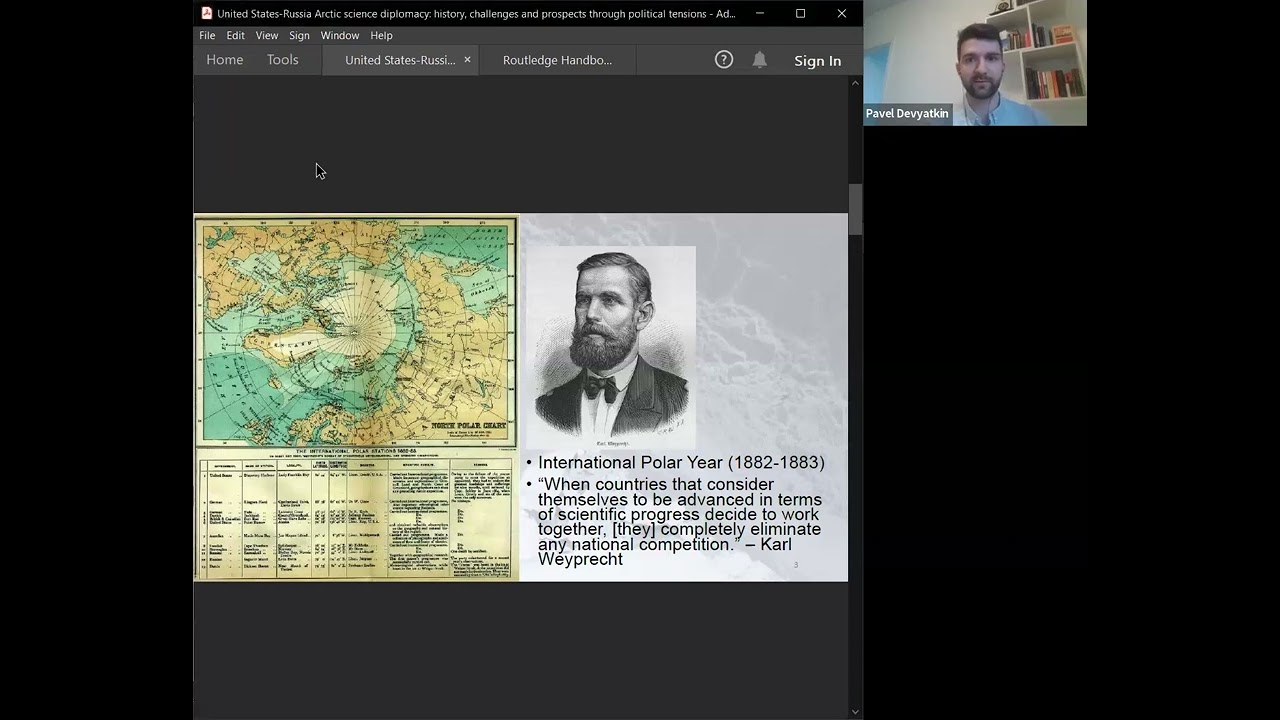Click the Karl Weyprecht quote text
The height and width of the screenshot is (720, 1280).
tap(680, 522)
